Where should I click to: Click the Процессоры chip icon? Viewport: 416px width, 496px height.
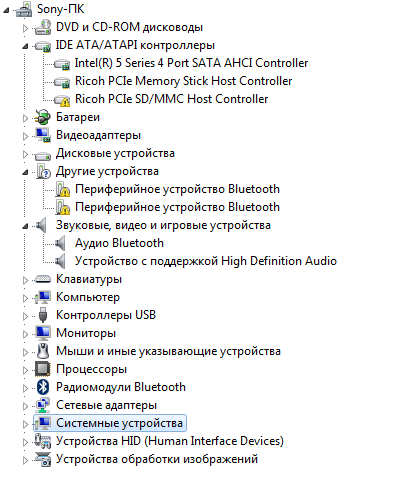43,369
